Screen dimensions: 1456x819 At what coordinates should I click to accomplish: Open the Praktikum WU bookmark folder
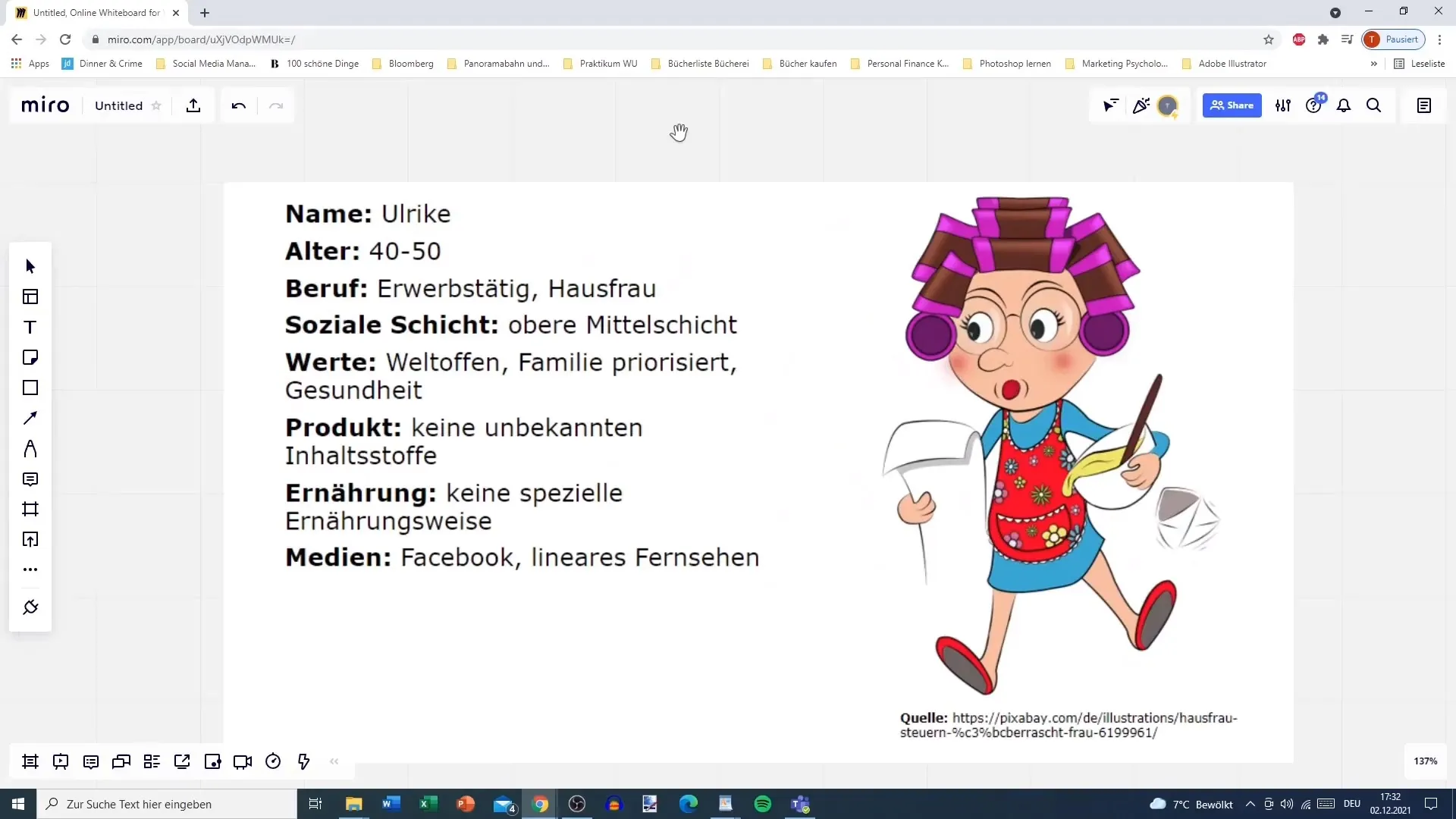coord(600,64)
